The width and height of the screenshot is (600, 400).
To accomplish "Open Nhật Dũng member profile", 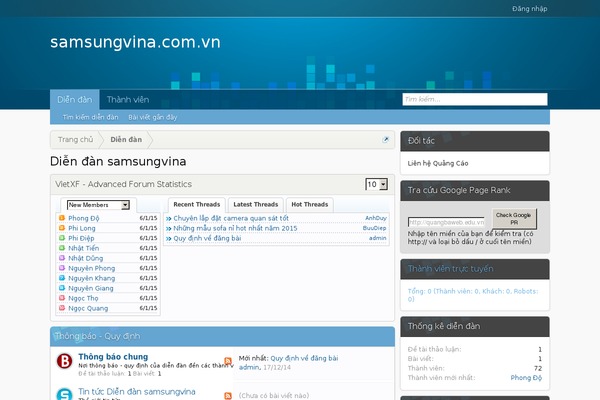I will point(85,258).
